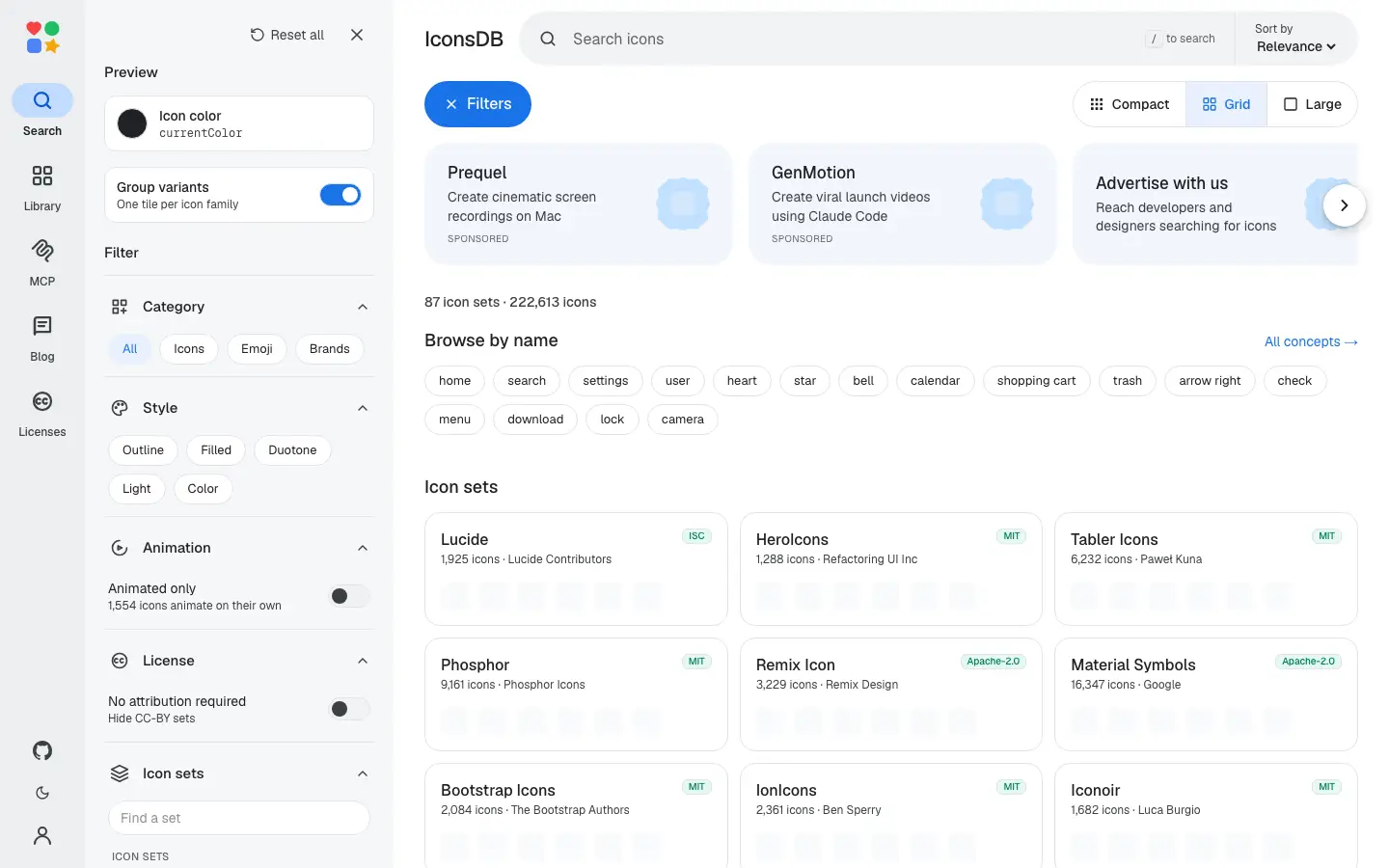This screenshot has height=868, width=1389.
Task: Click the IconsDB colorful logo
Action: coord(42,38)
